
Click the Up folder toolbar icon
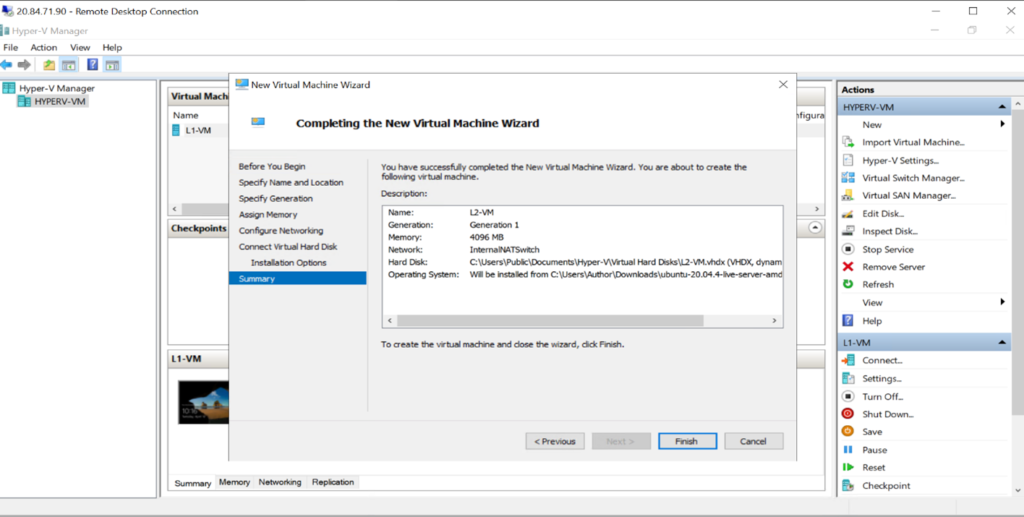[x=49, y=65]
